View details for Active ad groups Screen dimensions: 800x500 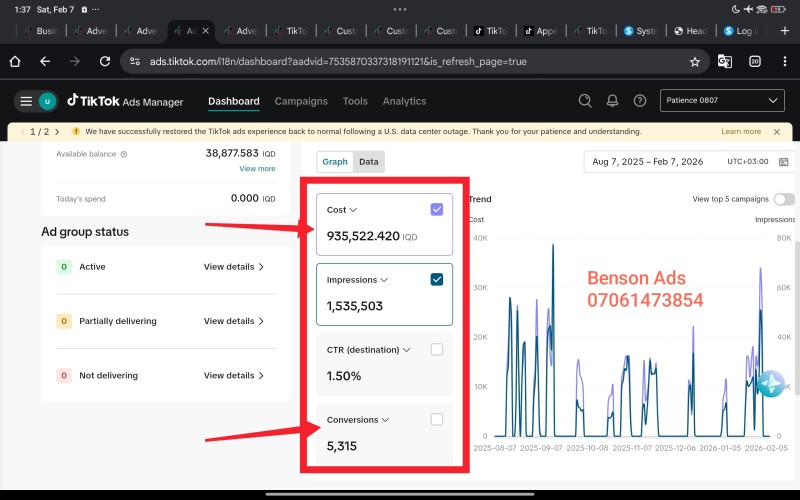pyautogui.click(x=234, y=267)
